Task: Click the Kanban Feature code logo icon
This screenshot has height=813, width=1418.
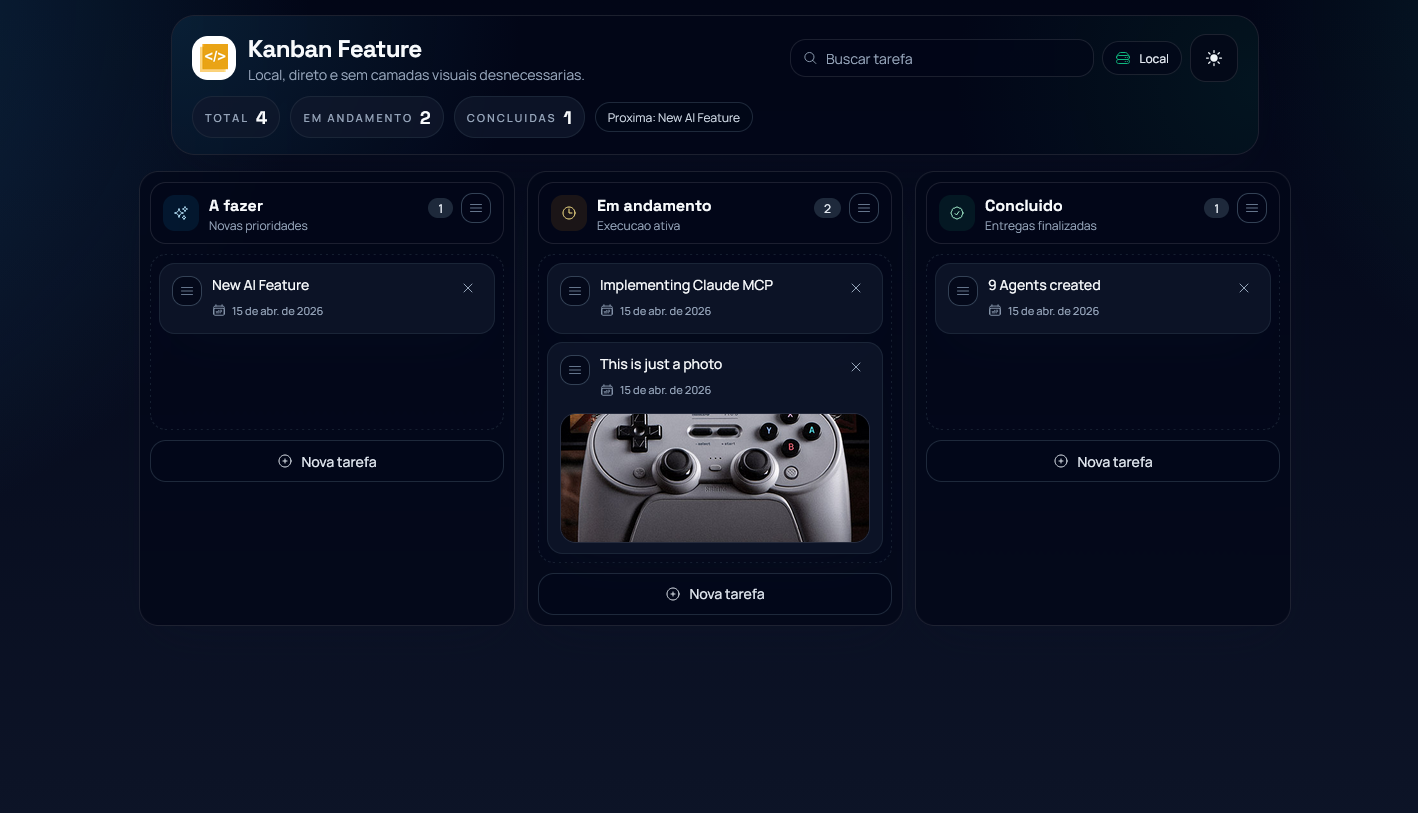Action: click(x=214, y=58)
